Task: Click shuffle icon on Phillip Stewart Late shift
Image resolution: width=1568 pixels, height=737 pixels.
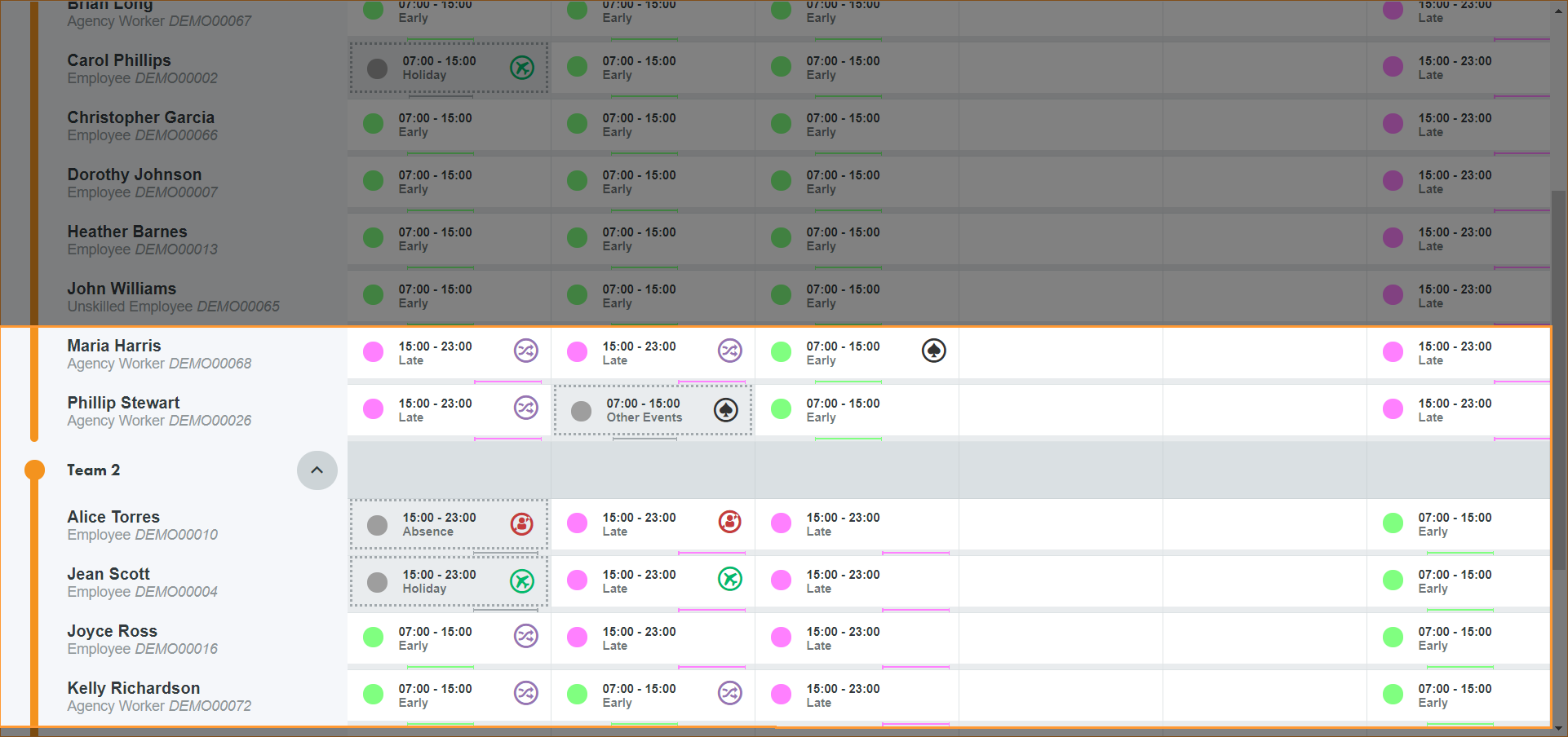Action: pyautogui.click(x=525, y=408)
